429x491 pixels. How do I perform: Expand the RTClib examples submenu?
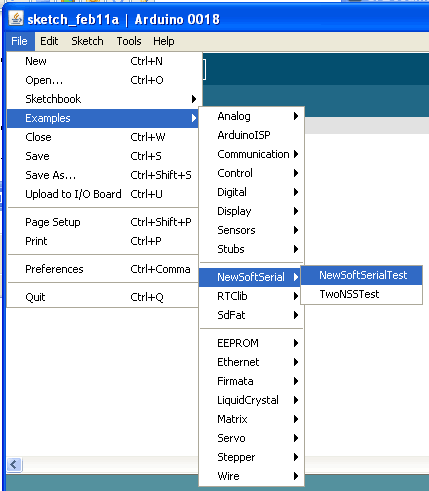coord(252,296)
